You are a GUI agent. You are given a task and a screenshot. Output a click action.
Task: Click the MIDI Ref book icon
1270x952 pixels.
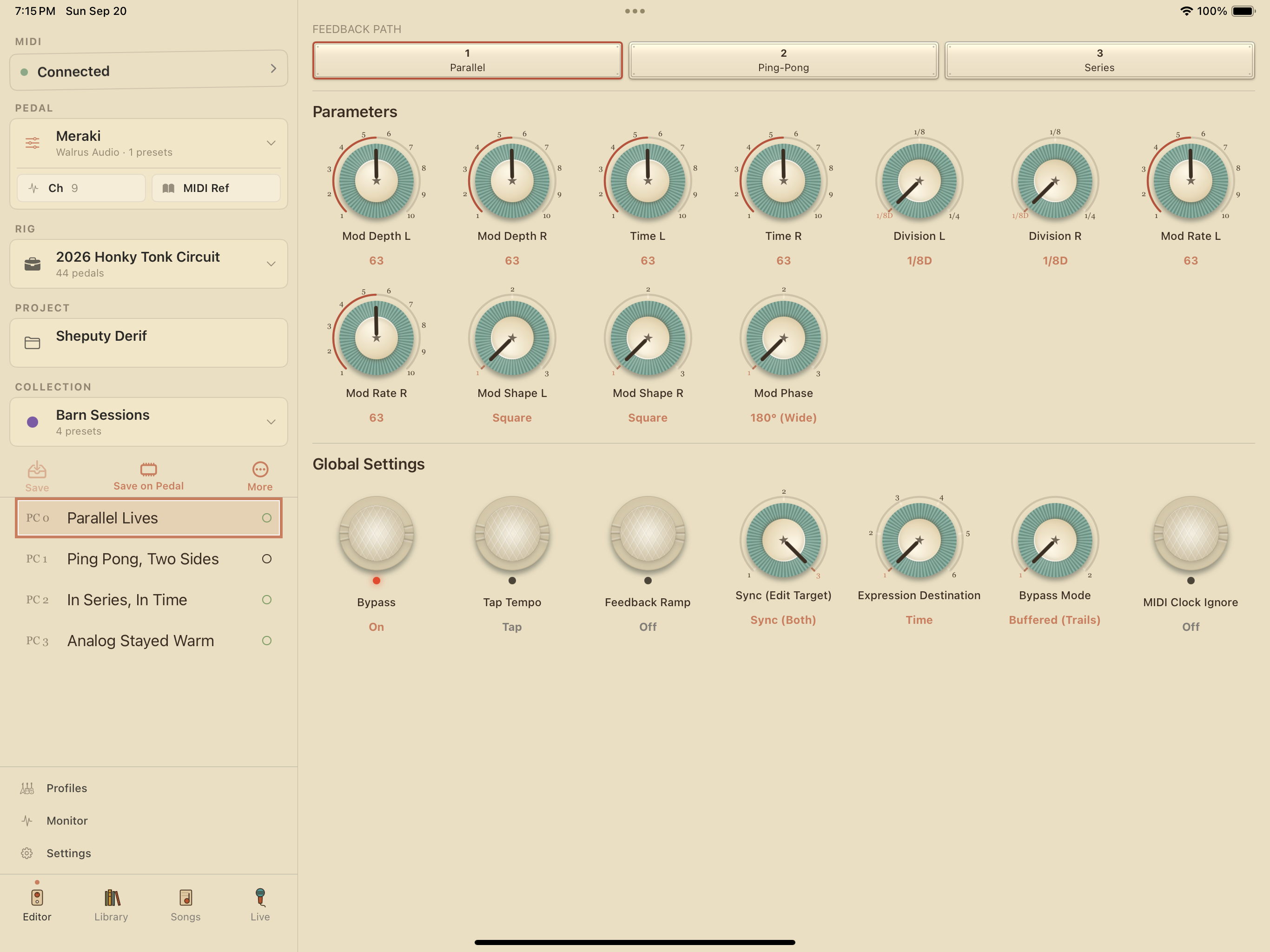point(168,188)
